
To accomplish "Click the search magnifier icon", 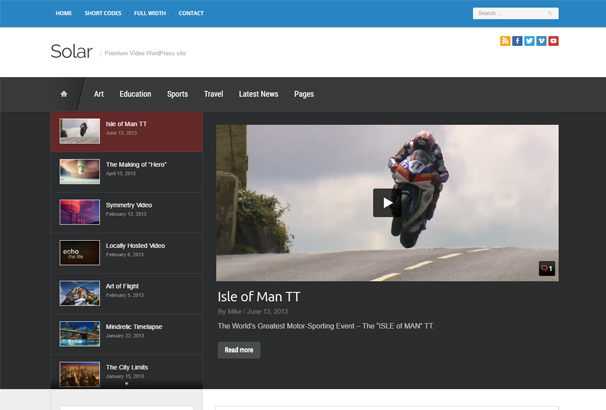I will [x=550, y=14].
